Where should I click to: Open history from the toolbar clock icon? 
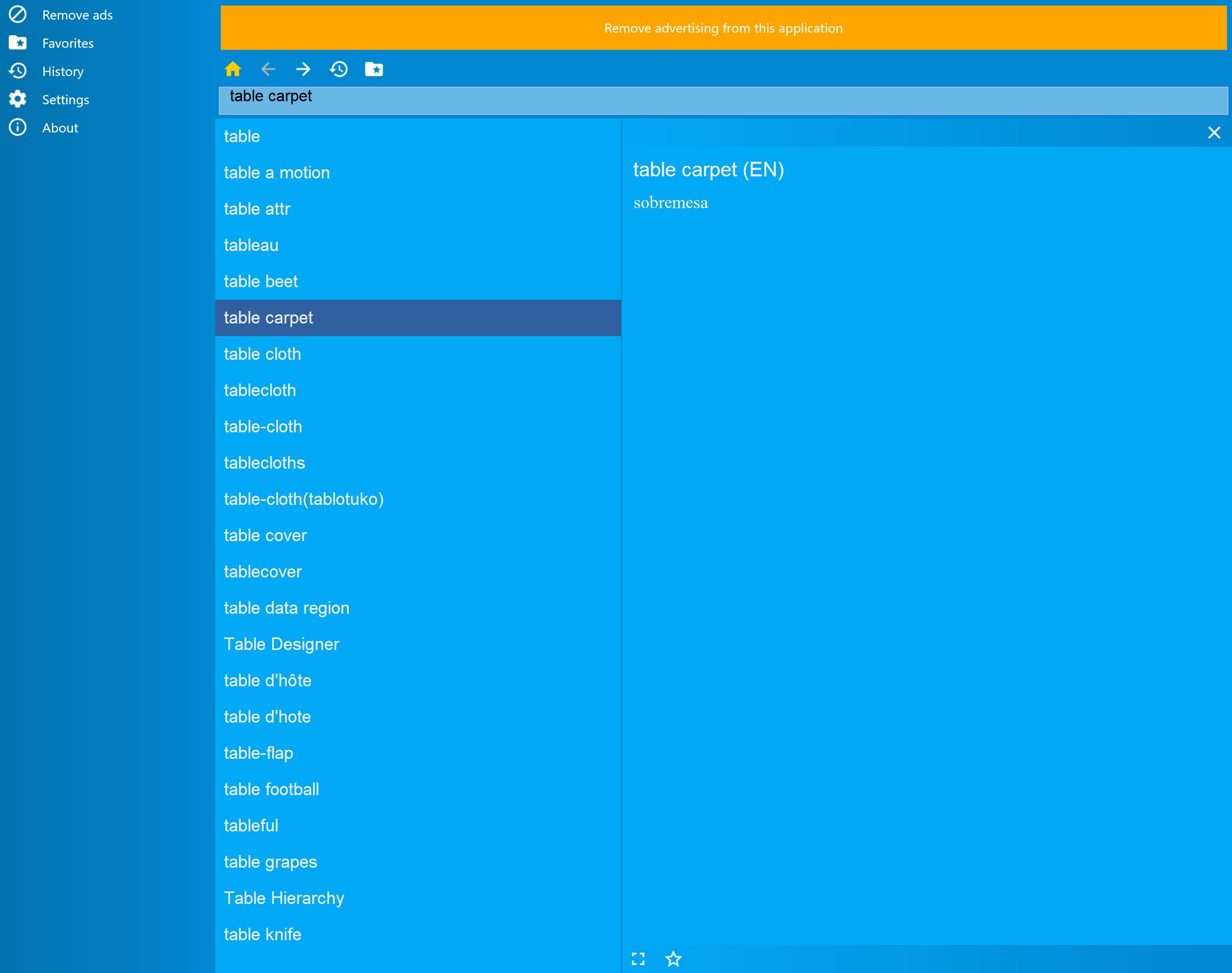click(x=338, y=69)
